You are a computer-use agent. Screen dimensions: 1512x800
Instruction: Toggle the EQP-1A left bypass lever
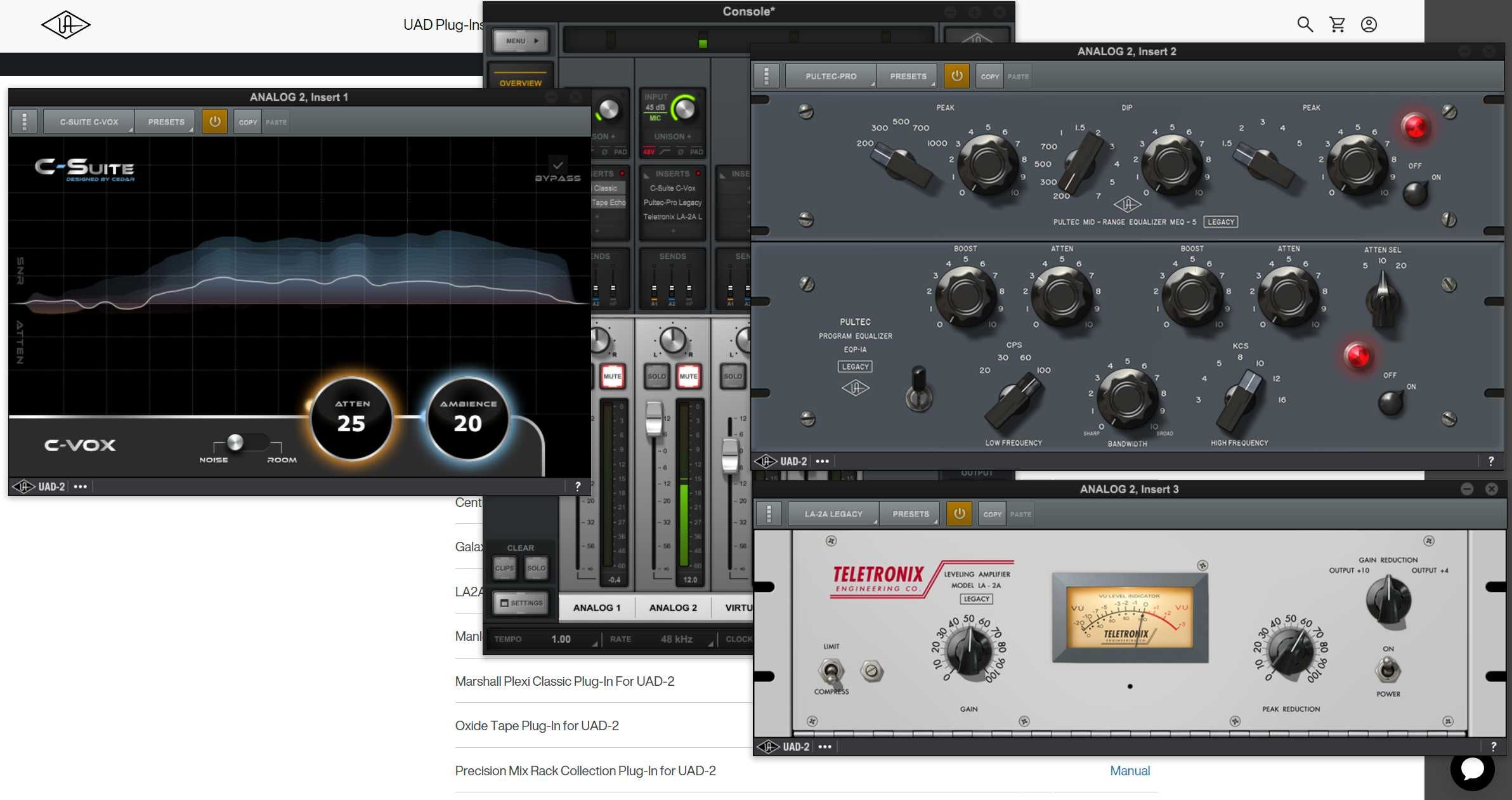tap(918, 388)
